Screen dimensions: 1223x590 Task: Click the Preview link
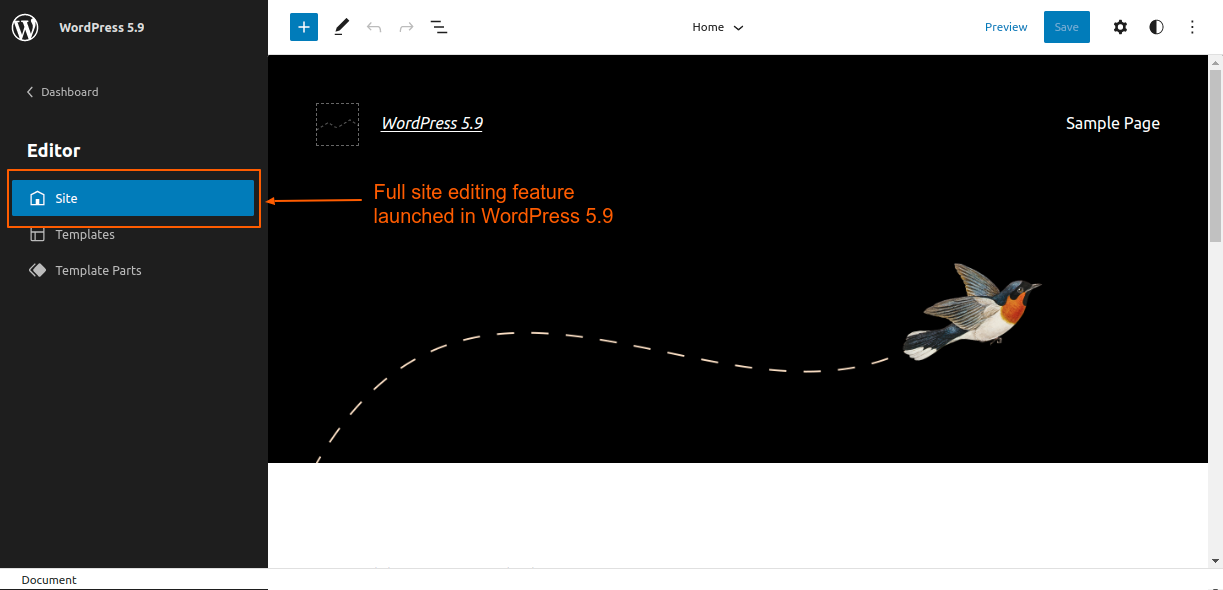tap(1006, 27)
